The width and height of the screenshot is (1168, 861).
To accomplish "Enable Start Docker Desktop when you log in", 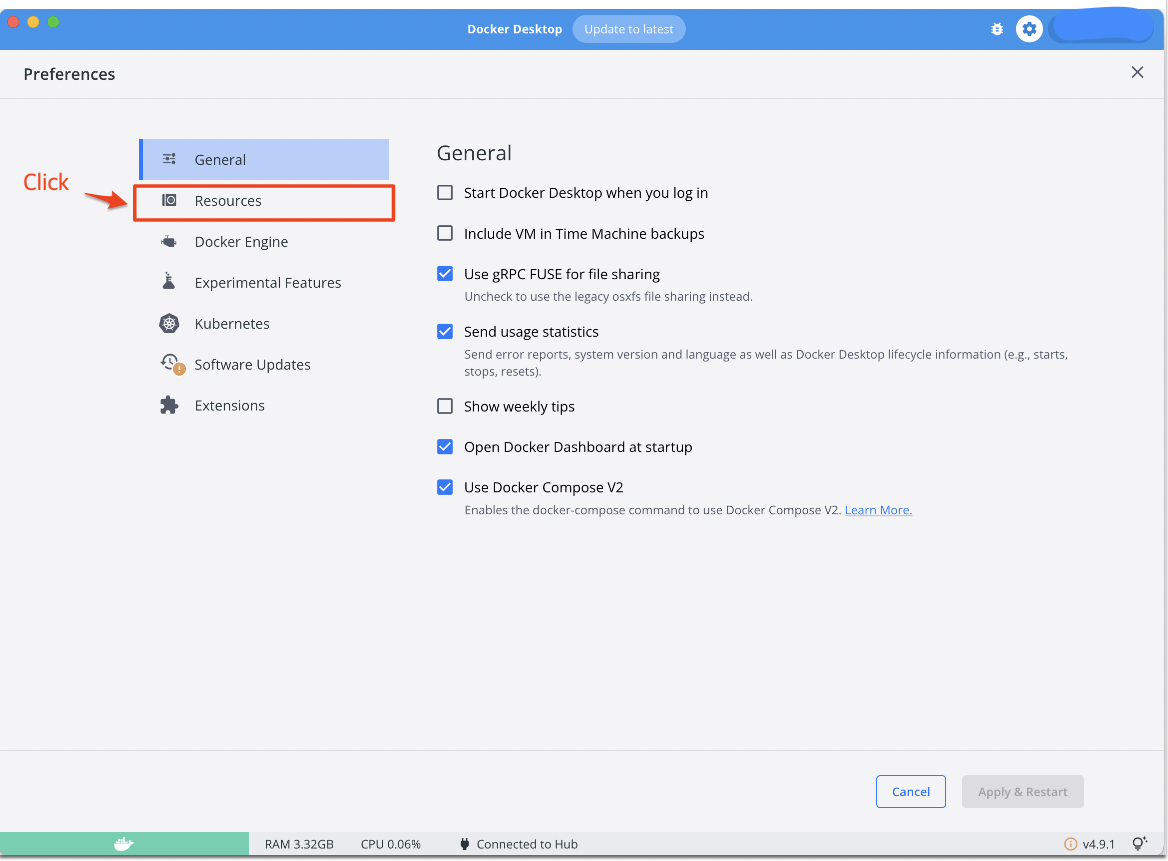I will click(445, 193).
